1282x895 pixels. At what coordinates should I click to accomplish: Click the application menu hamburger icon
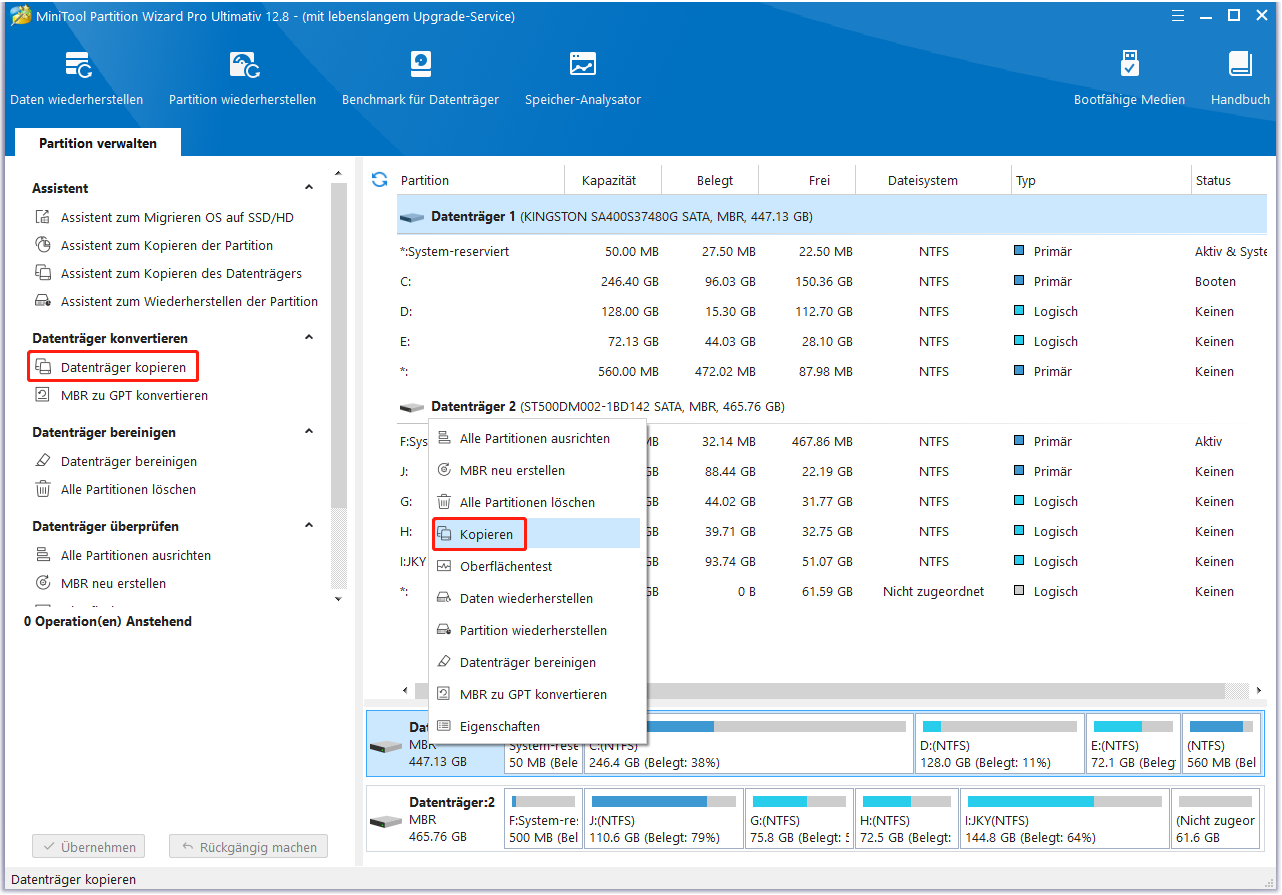click(x=1179, y=16)
